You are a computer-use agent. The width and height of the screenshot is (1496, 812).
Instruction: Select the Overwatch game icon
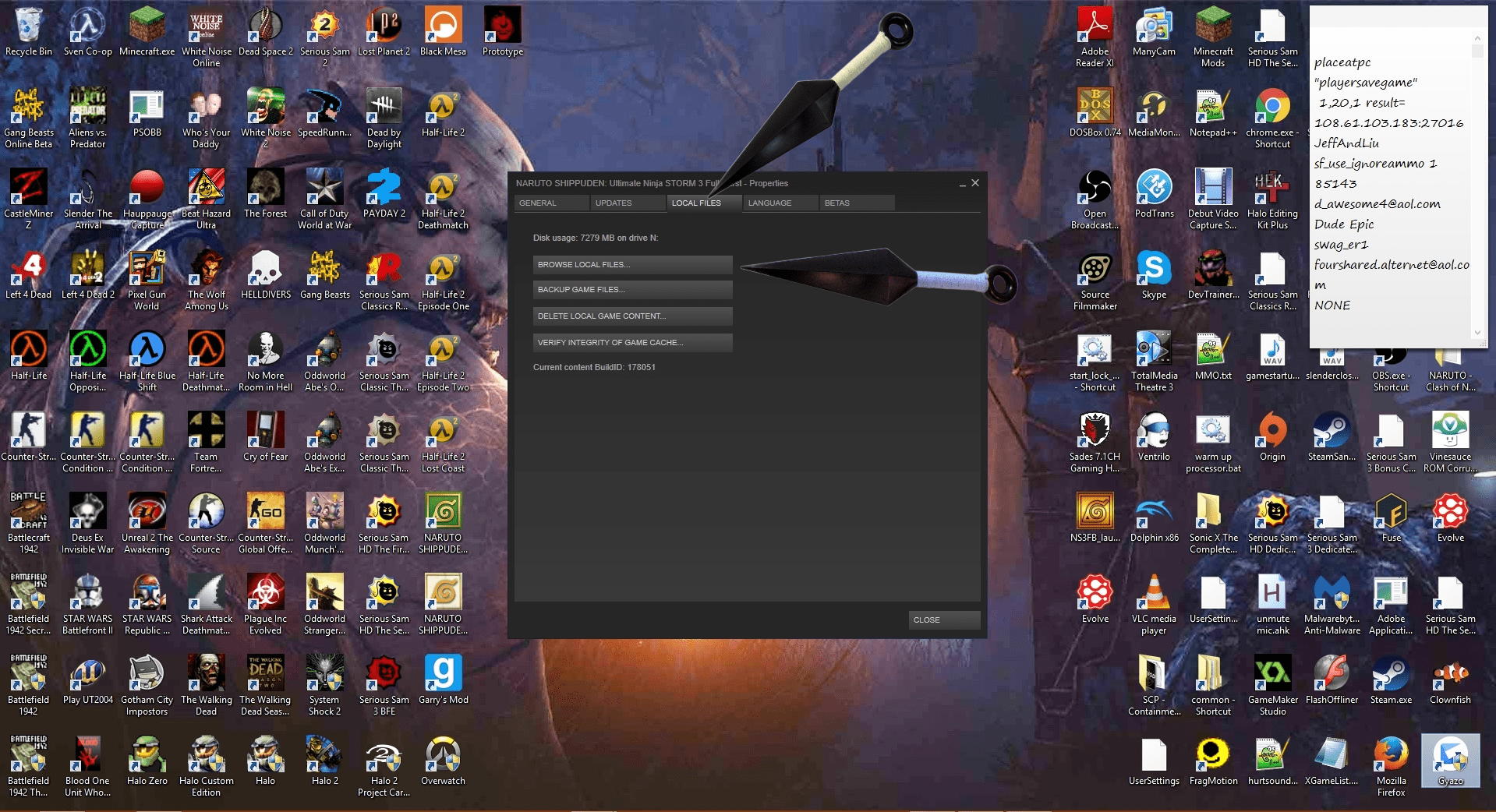444,761
